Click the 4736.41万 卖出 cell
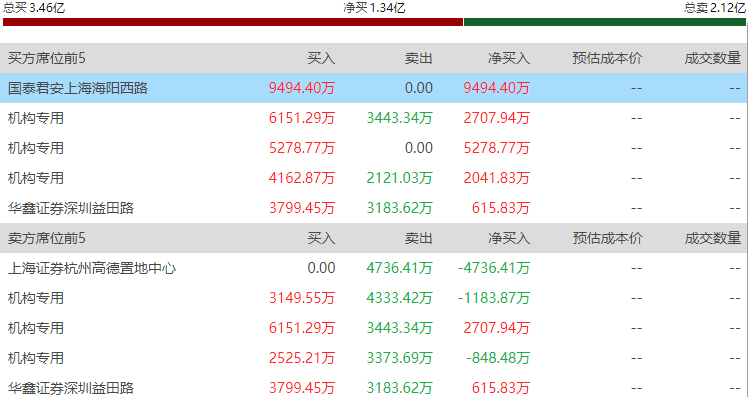 click(399, 268)
